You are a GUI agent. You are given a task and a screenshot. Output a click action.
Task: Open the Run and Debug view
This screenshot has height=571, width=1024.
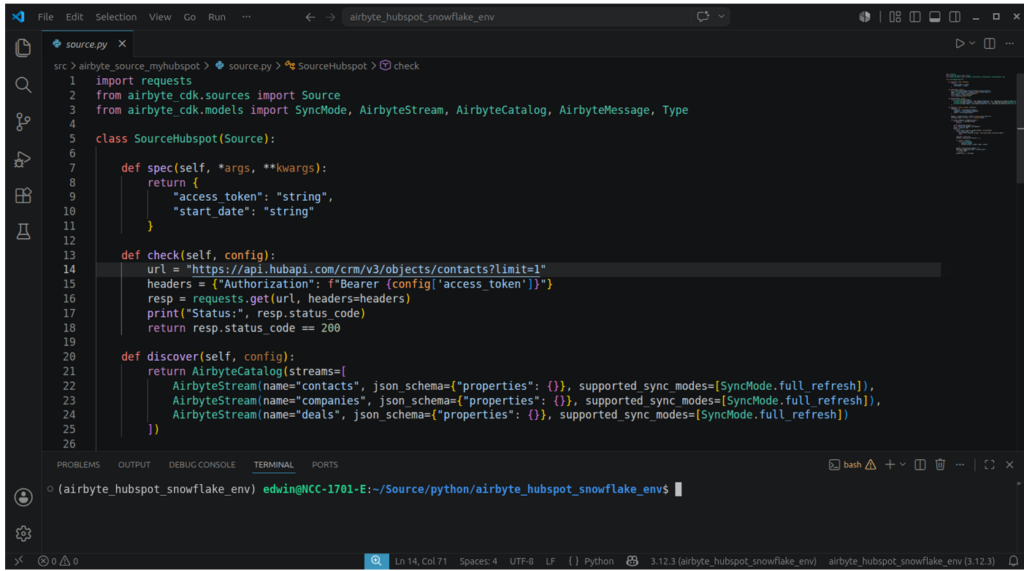[x=24, y=159]
